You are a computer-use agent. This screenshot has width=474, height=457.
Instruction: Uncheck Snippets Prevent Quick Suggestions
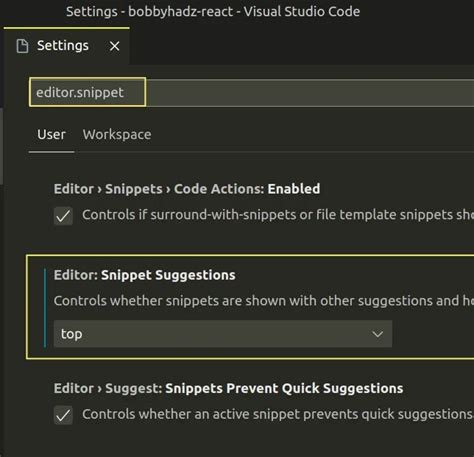tap(63, 415)
